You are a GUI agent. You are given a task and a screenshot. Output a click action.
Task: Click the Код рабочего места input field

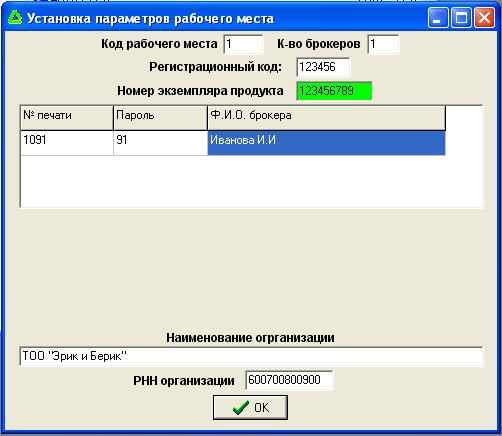243,44
